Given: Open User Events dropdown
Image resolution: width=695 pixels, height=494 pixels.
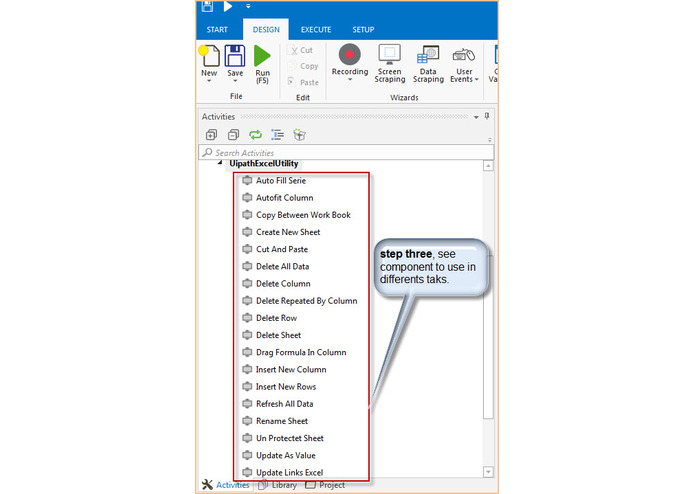Looking at the screenshot, I should click(x=464, y=63).
